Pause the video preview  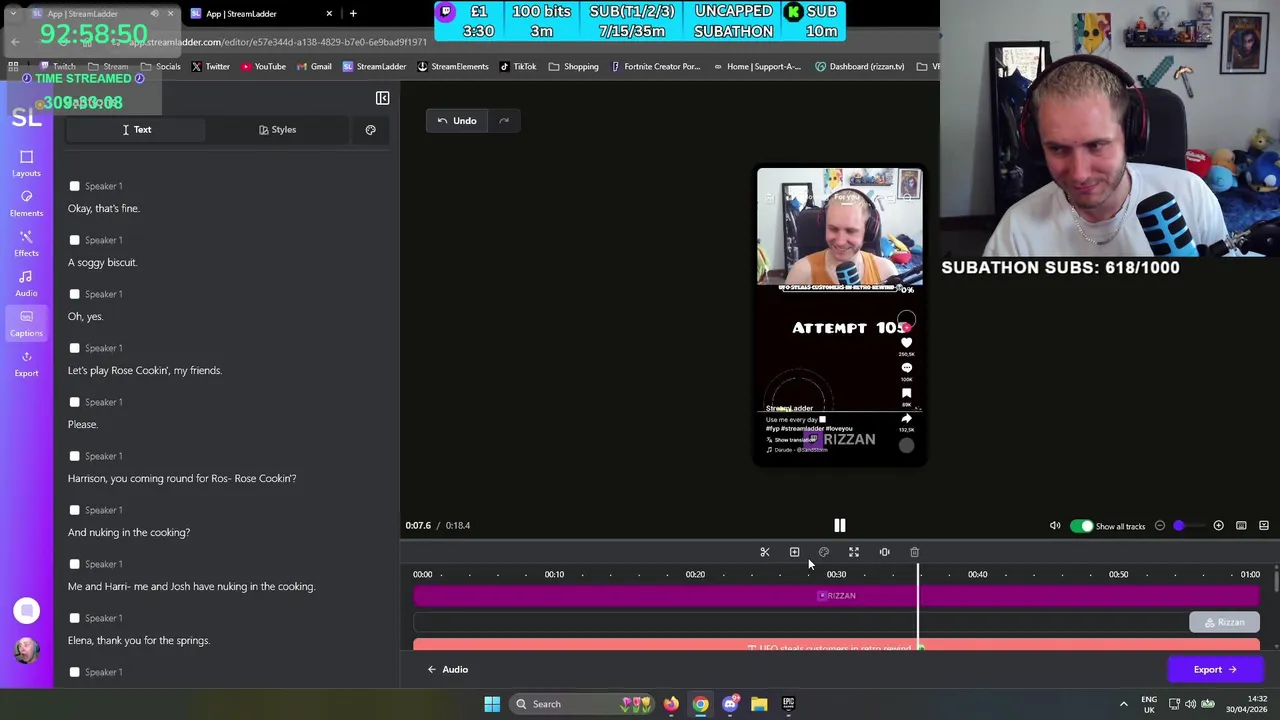click(840, 525)
